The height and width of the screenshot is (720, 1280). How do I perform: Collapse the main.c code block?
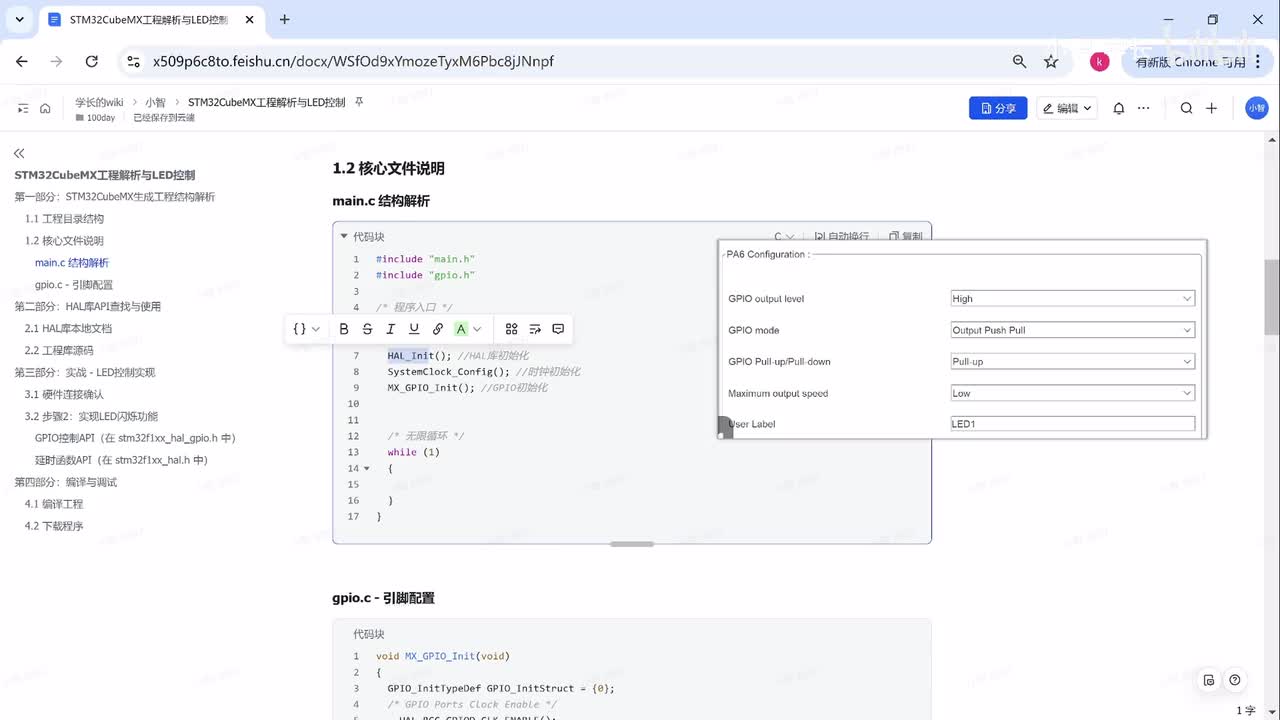point(345,237)
